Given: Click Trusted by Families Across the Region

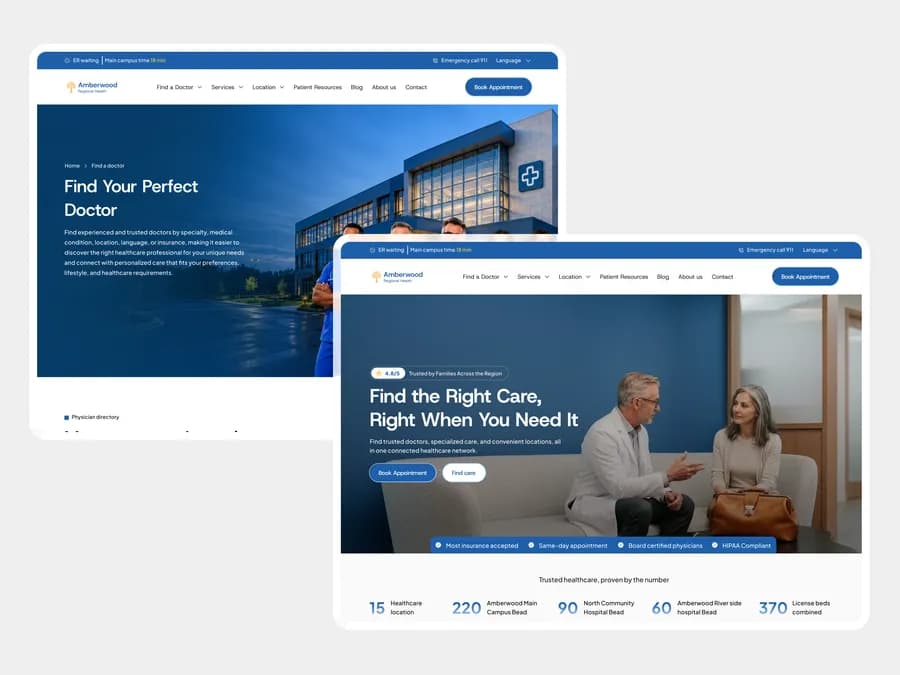Looking at the screenshot, I should [x=455, y=374].
